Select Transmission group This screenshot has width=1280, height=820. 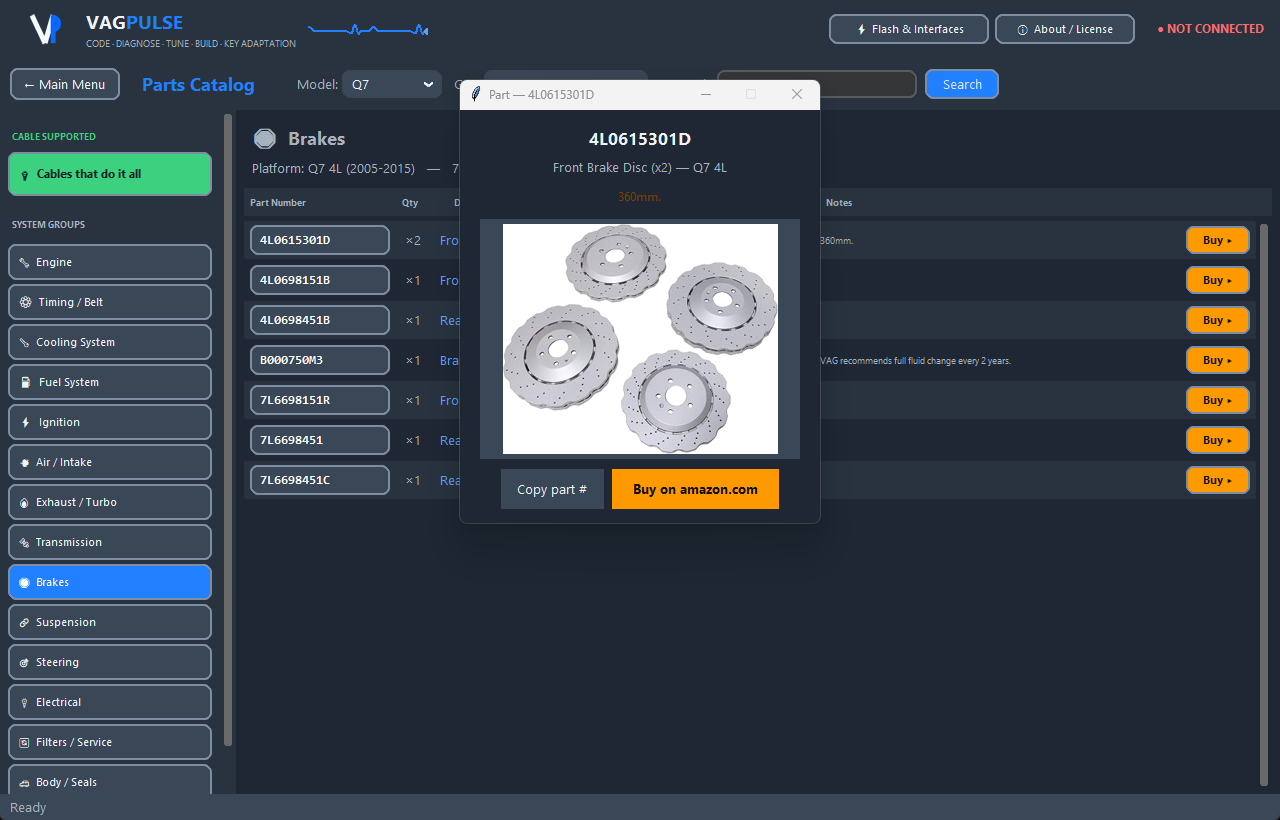pyautogui.click(x=110, y=542)
